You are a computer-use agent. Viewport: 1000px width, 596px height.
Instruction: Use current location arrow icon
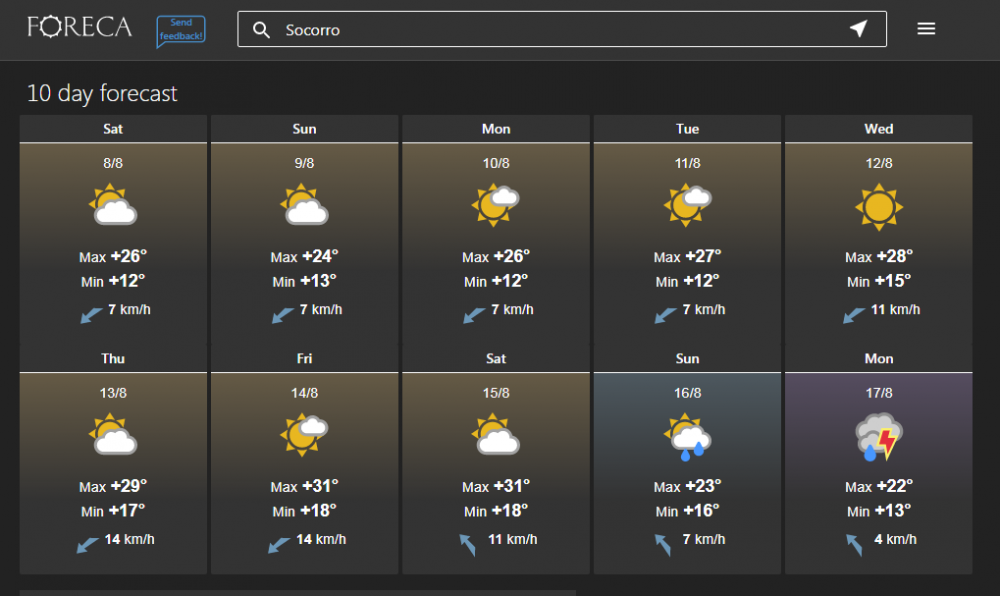click(x=858, y=28)
